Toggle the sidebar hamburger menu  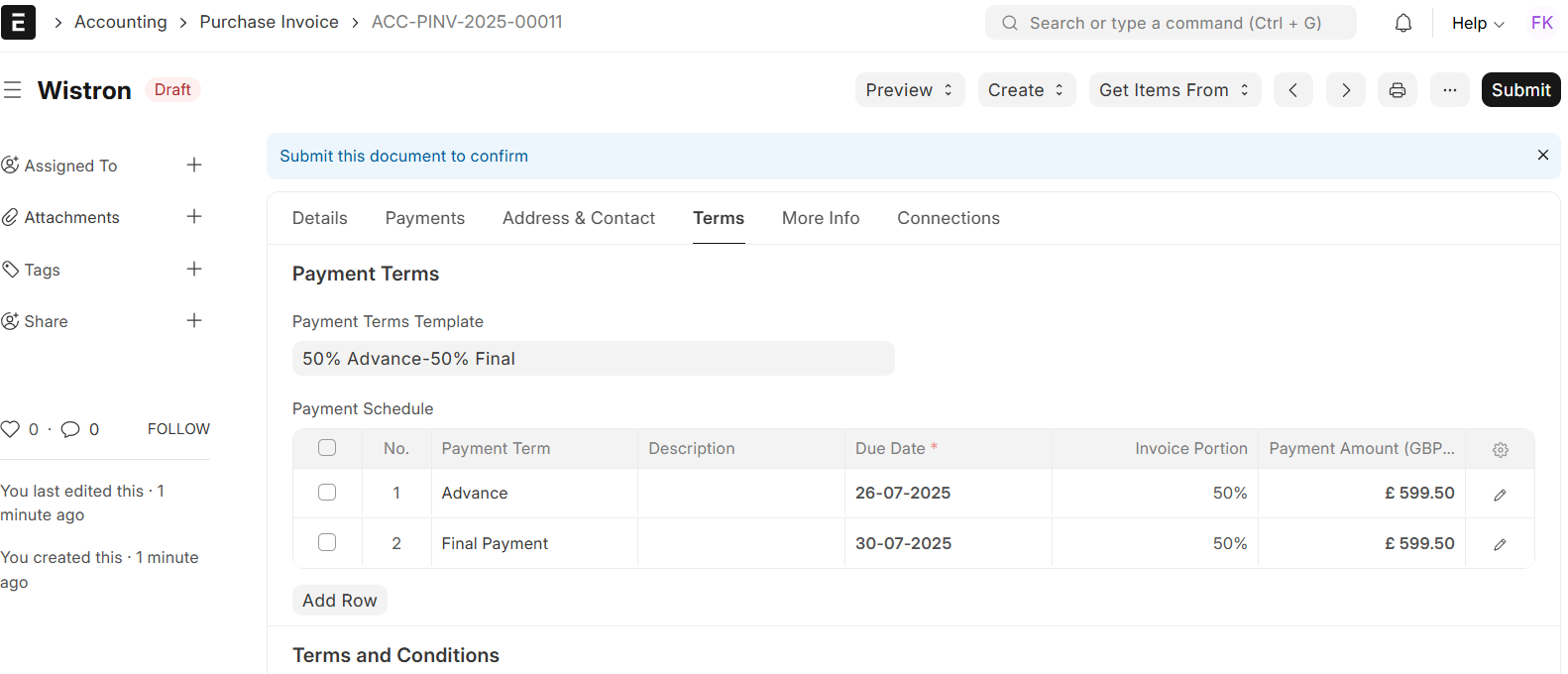pyautogui.click(x=13, y=90)
